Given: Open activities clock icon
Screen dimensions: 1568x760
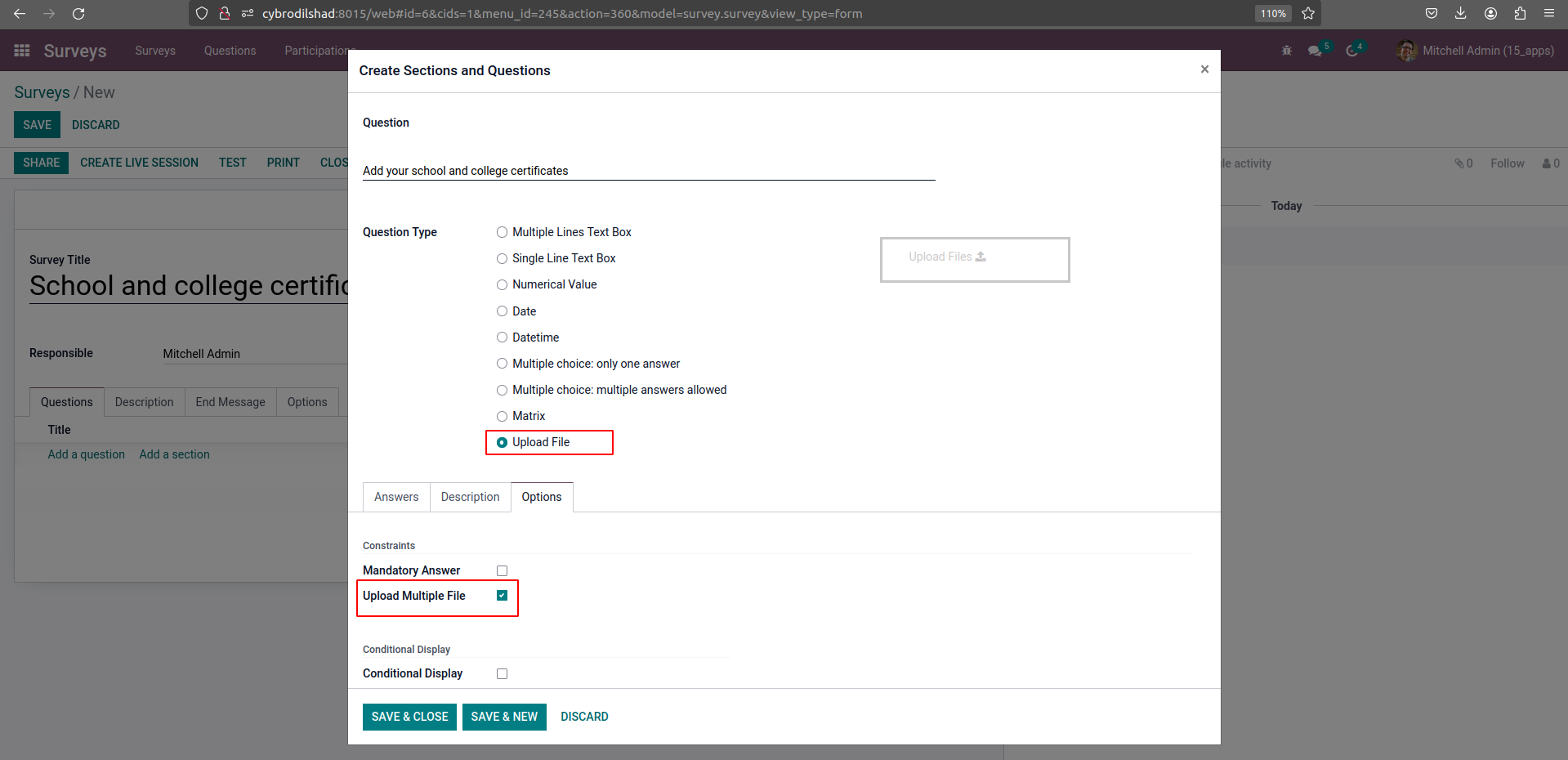Looking at the screenshot, I should (1352, 51).
